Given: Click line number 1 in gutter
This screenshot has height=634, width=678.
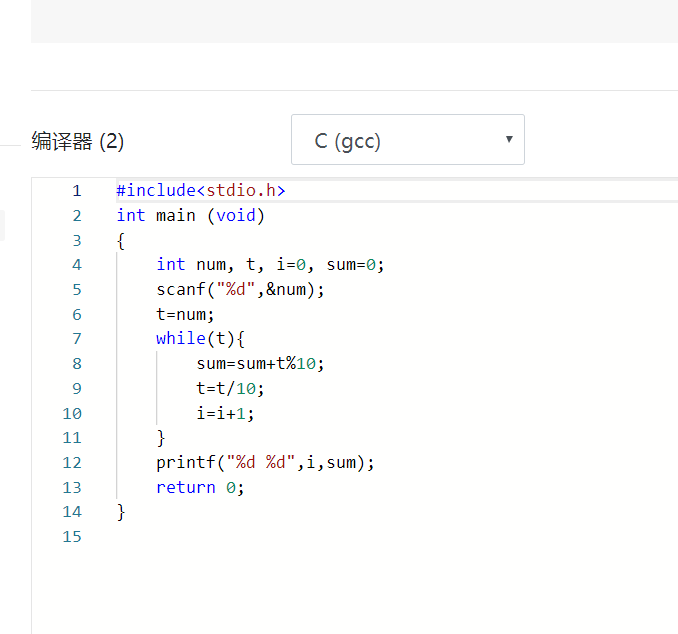Looking at the screenshot, I should click(76, 190).
